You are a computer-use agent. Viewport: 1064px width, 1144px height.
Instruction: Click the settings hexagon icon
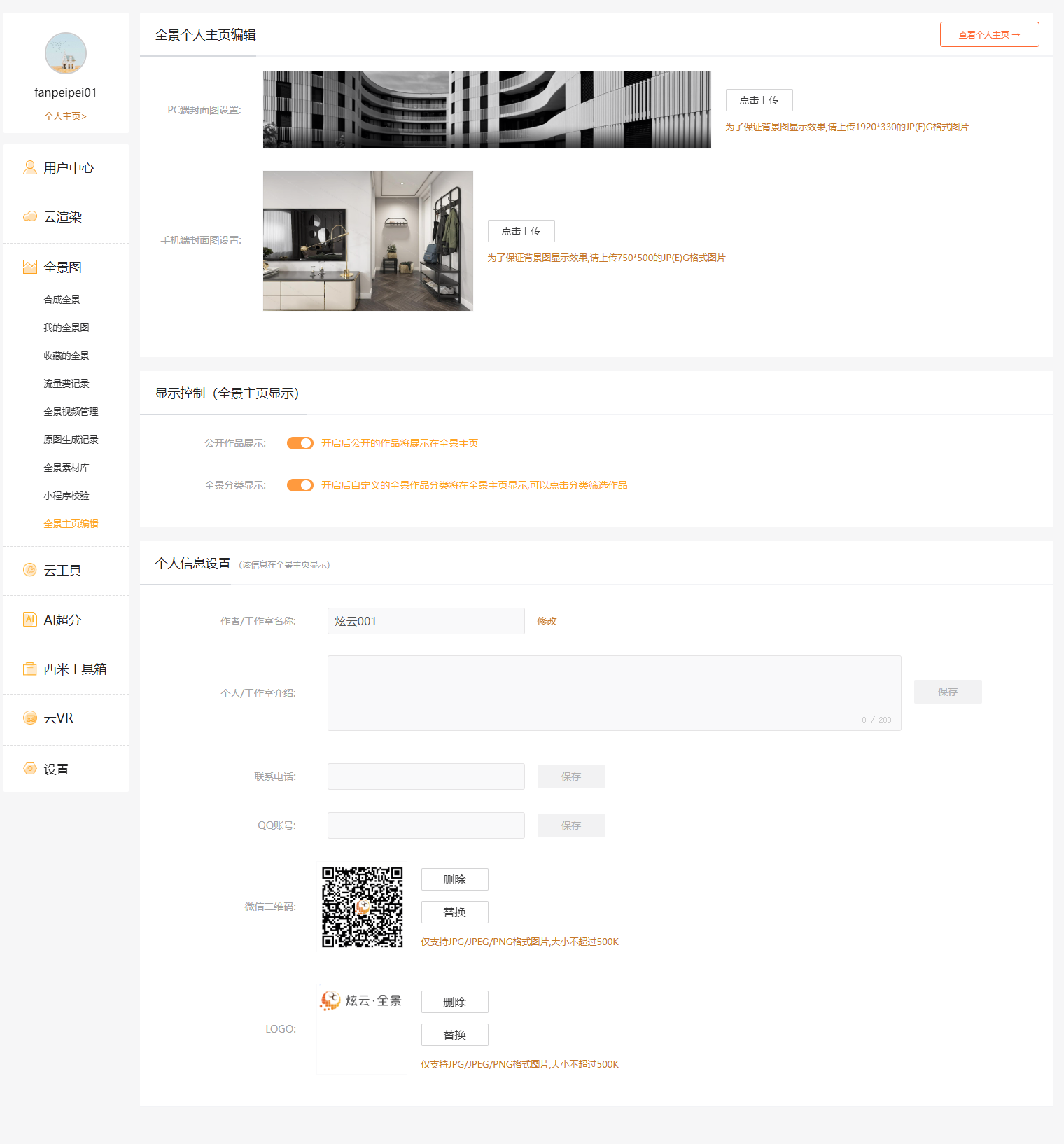(x=30, y=769)
